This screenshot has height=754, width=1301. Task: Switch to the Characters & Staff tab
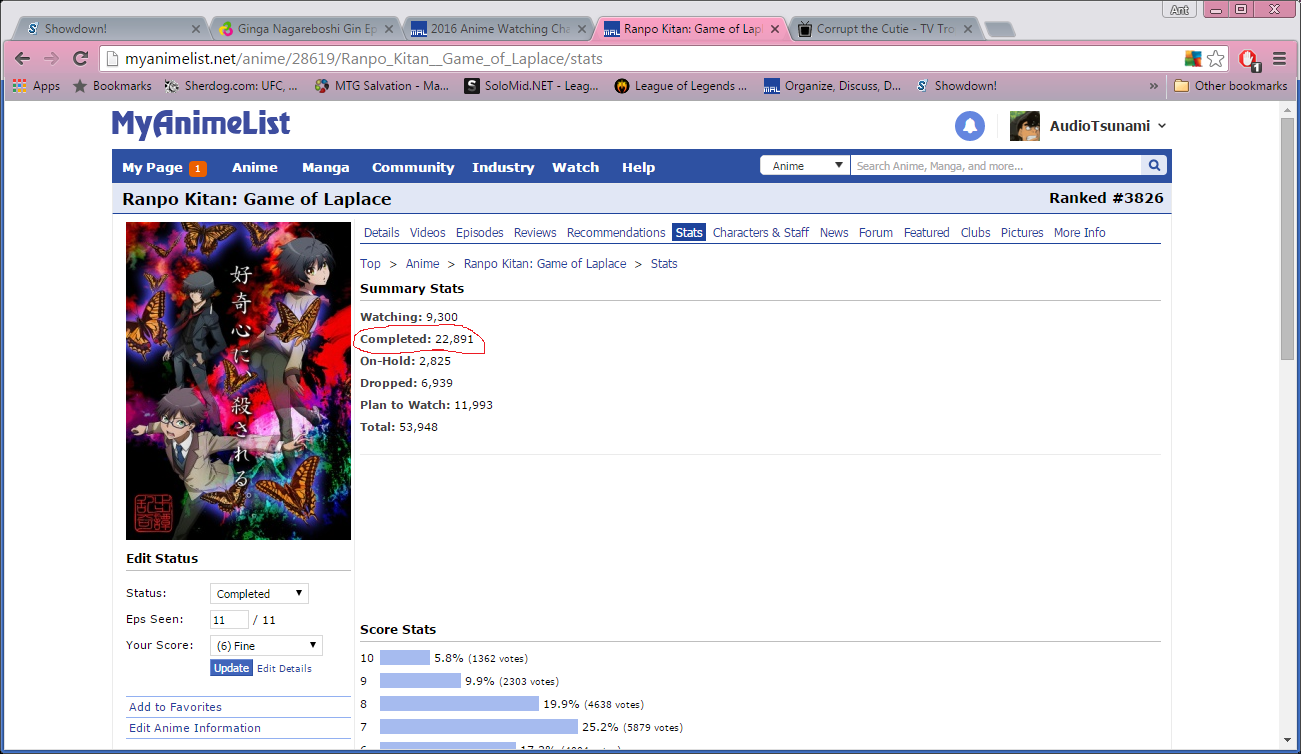(x=761, y=233)
